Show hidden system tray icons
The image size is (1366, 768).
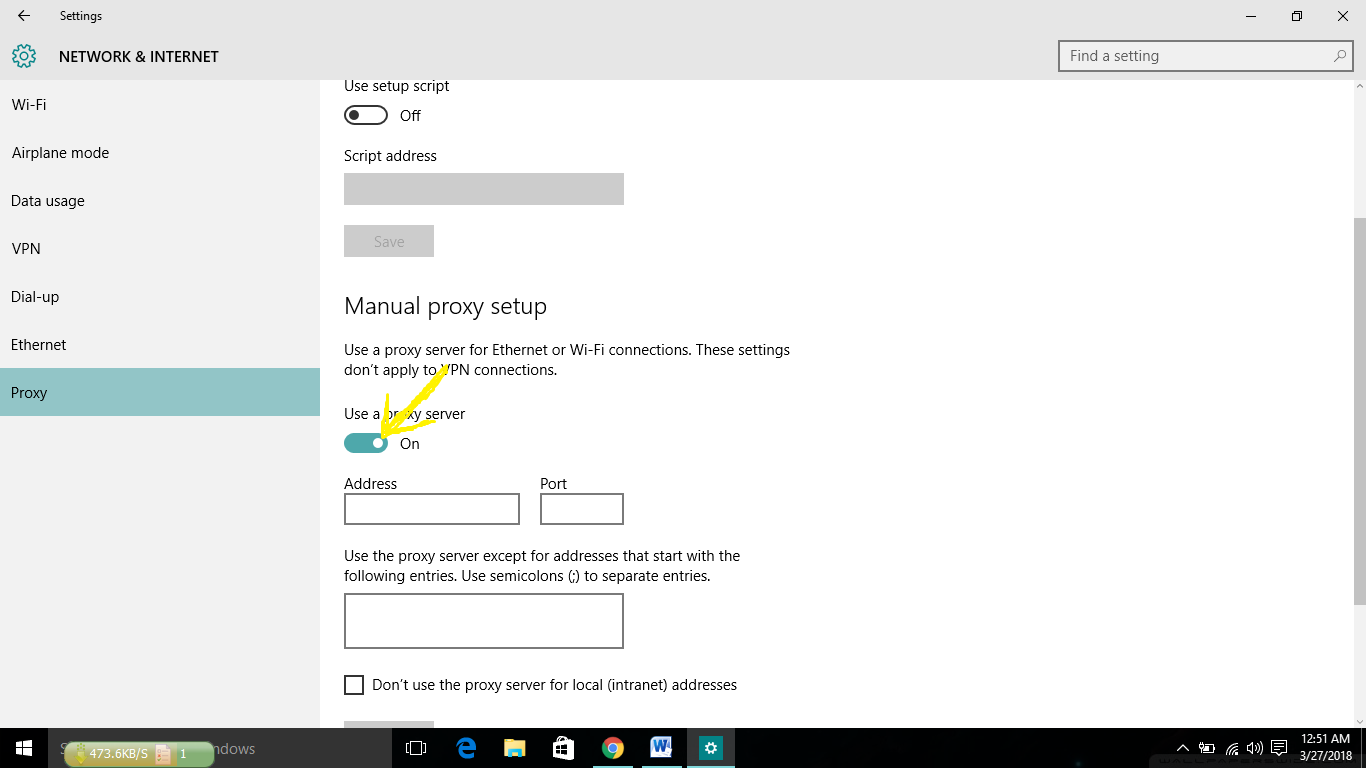tap(1182, 748)
